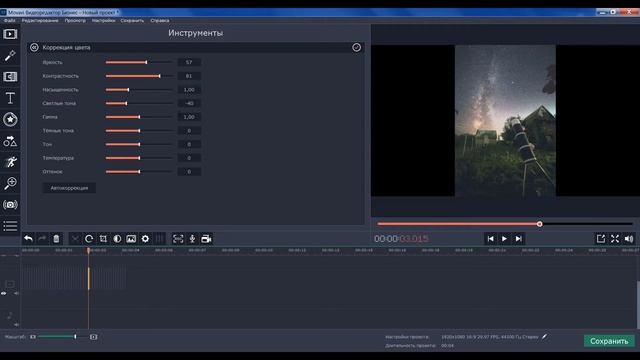Open the Сохранить menu
The height and width of the screenshot is (360, 640).
pyautogui.click(x=132, y=20)
